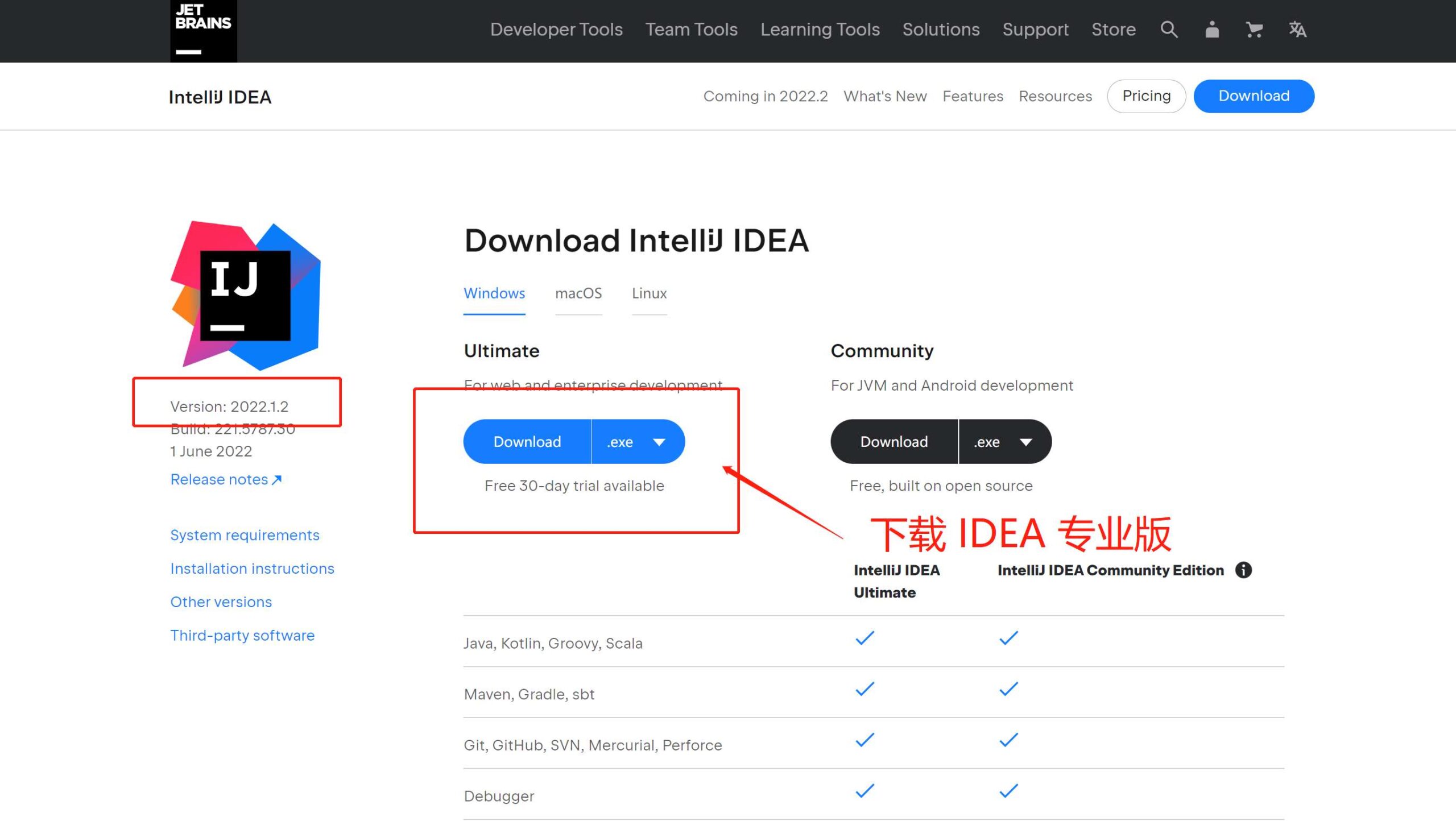Click 'IntelliJ IDEA Ultimate' column header

pos(896,581)
